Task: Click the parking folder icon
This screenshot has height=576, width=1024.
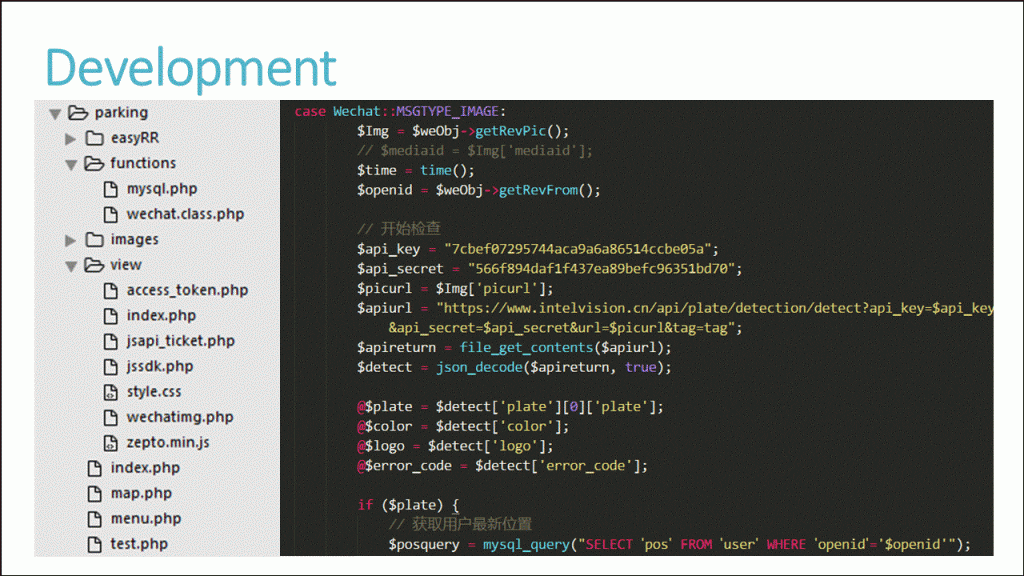Action: 78,112
